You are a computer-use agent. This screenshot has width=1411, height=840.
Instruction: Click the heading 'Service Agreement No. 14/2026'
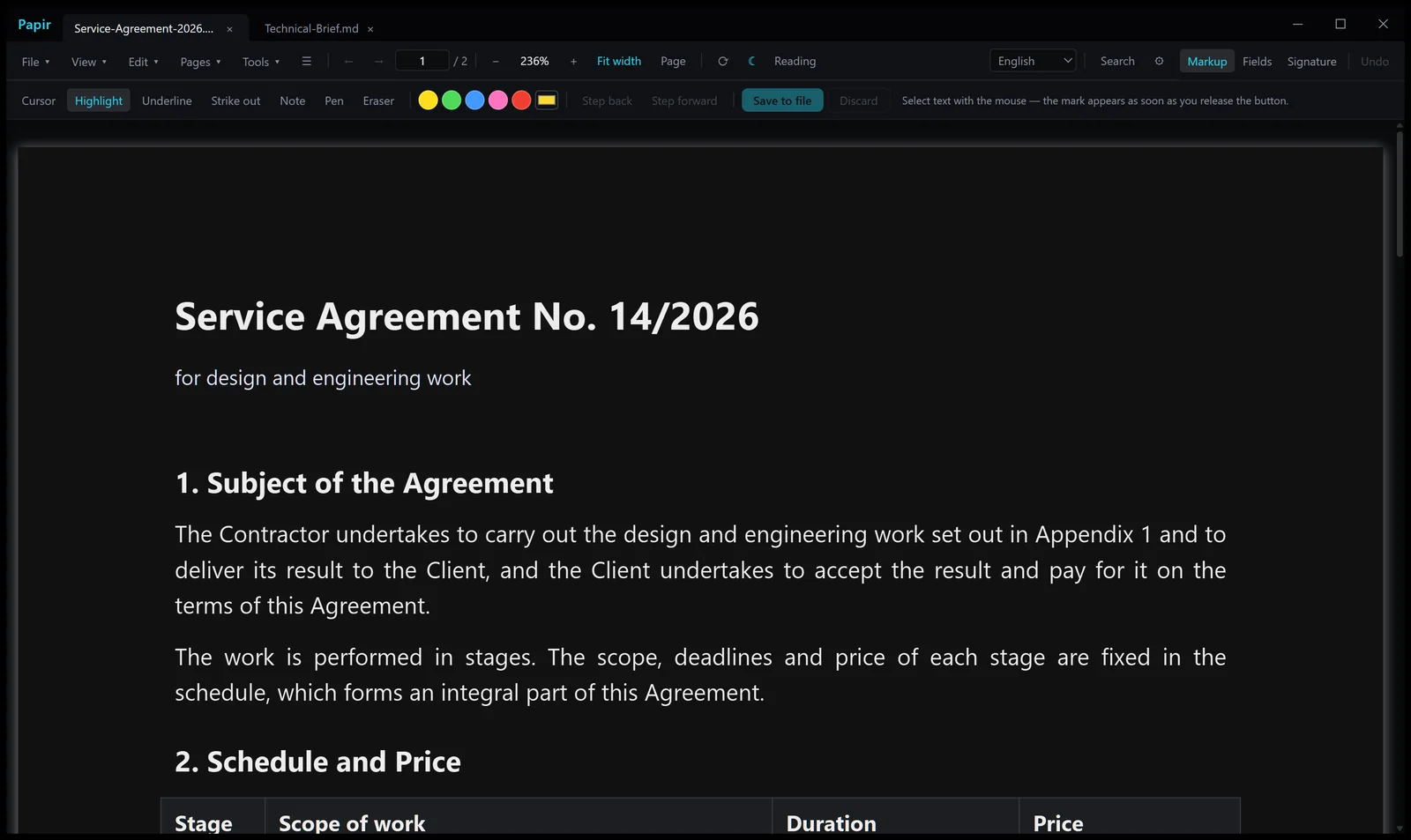tap(467, 316)
